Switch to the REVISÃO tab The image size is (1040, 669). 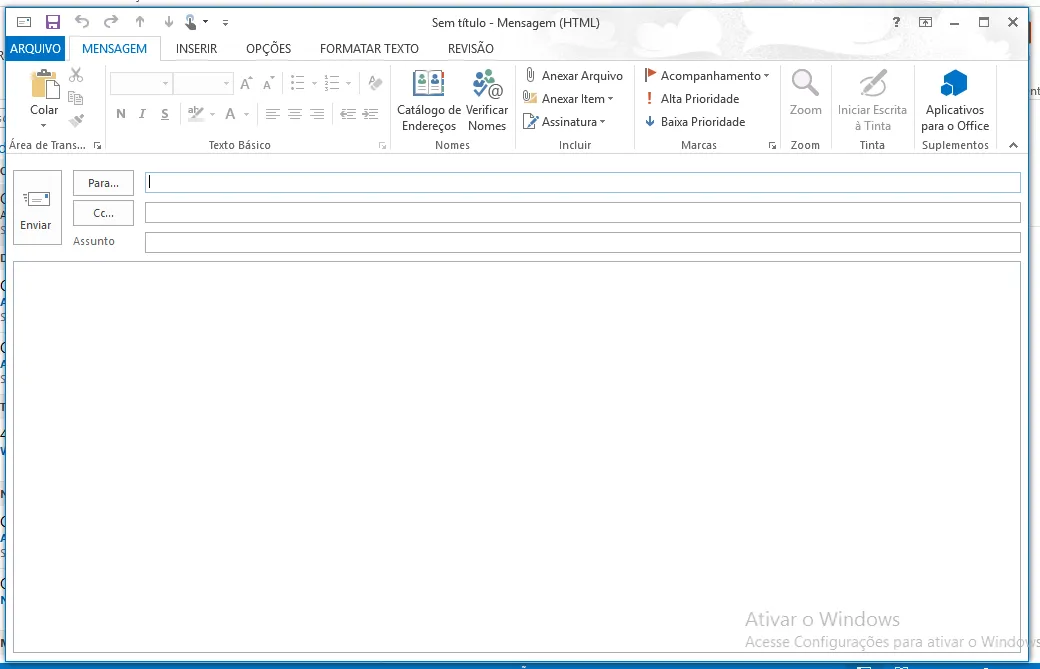tap(471, 48)
